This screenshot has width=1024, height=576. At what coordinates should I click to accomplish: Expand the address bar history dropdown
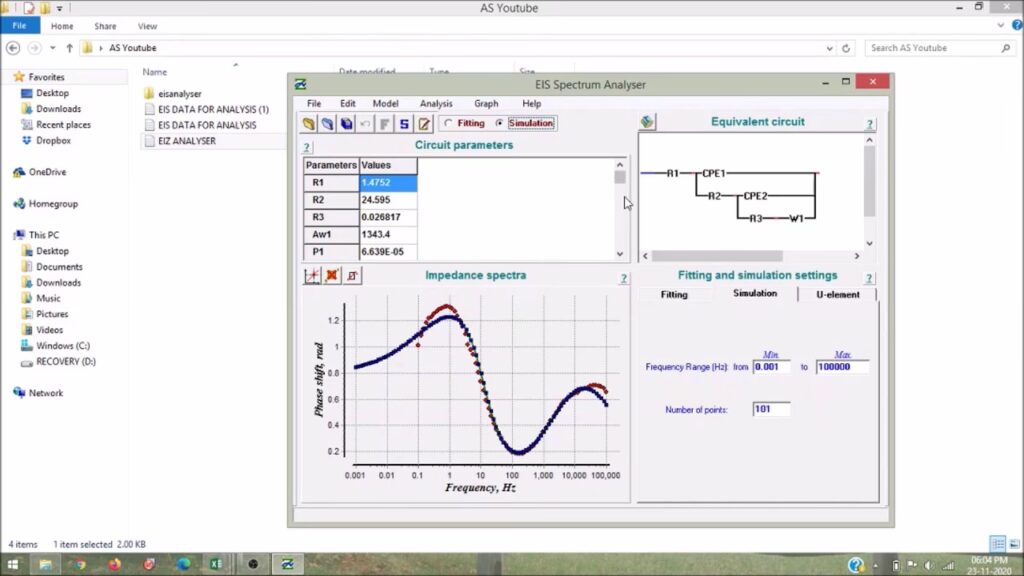[830, 48]
